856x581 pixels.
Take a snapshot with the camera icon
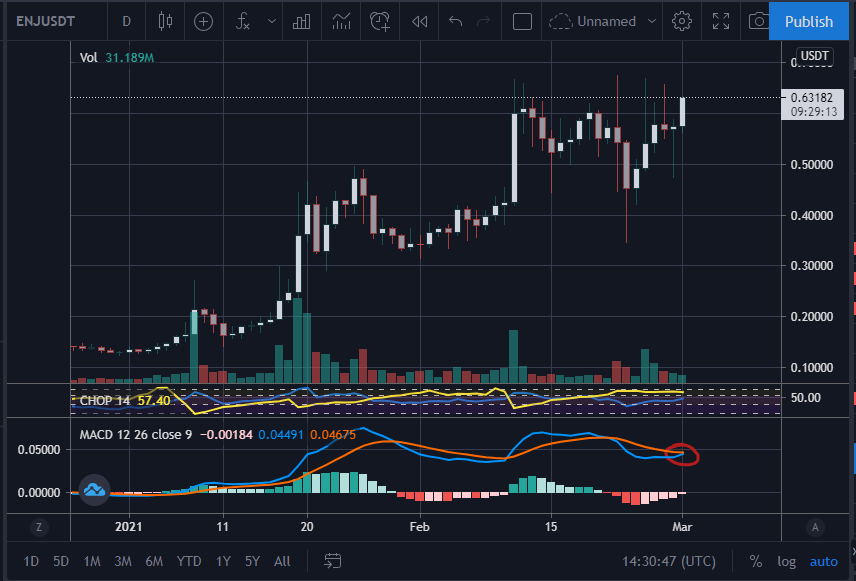click(758, 21)
